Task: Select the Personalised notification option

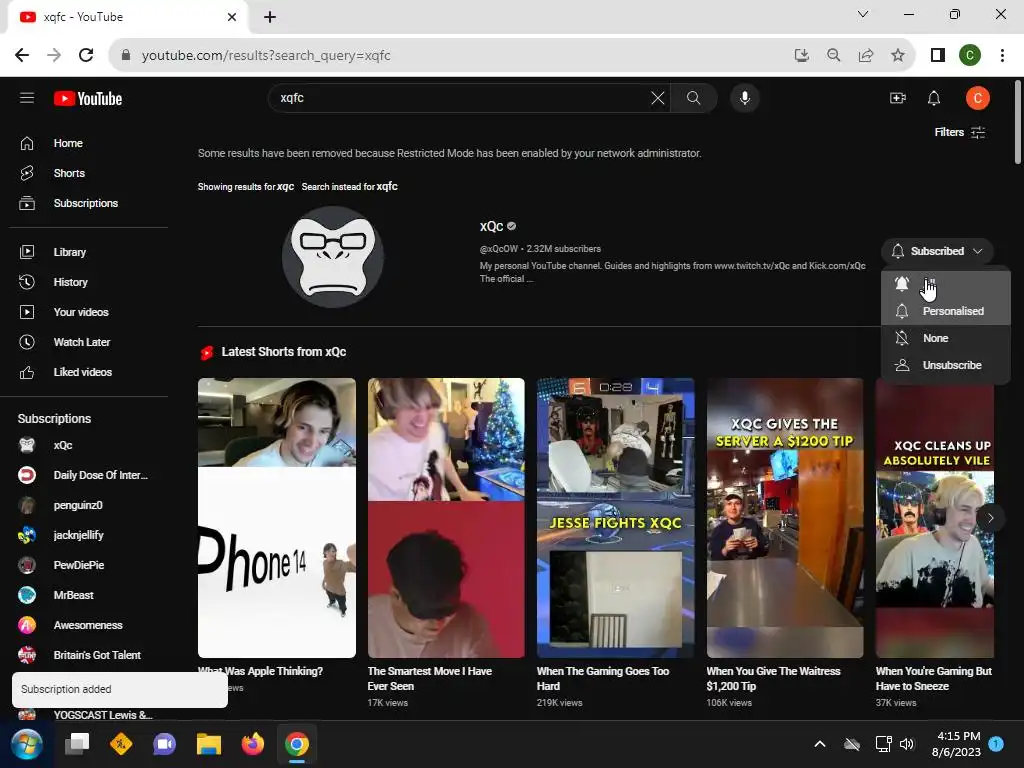Action: (x=946, y=311)
